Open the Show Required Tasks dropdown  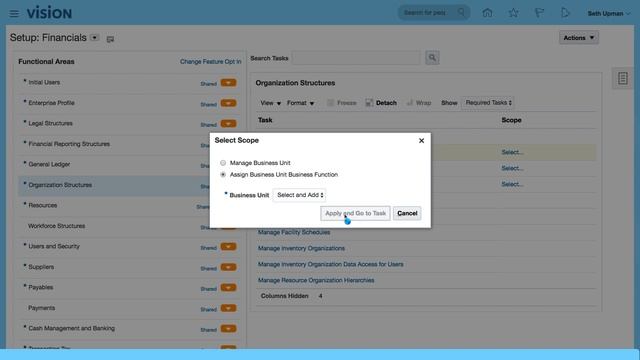point(488,103)
